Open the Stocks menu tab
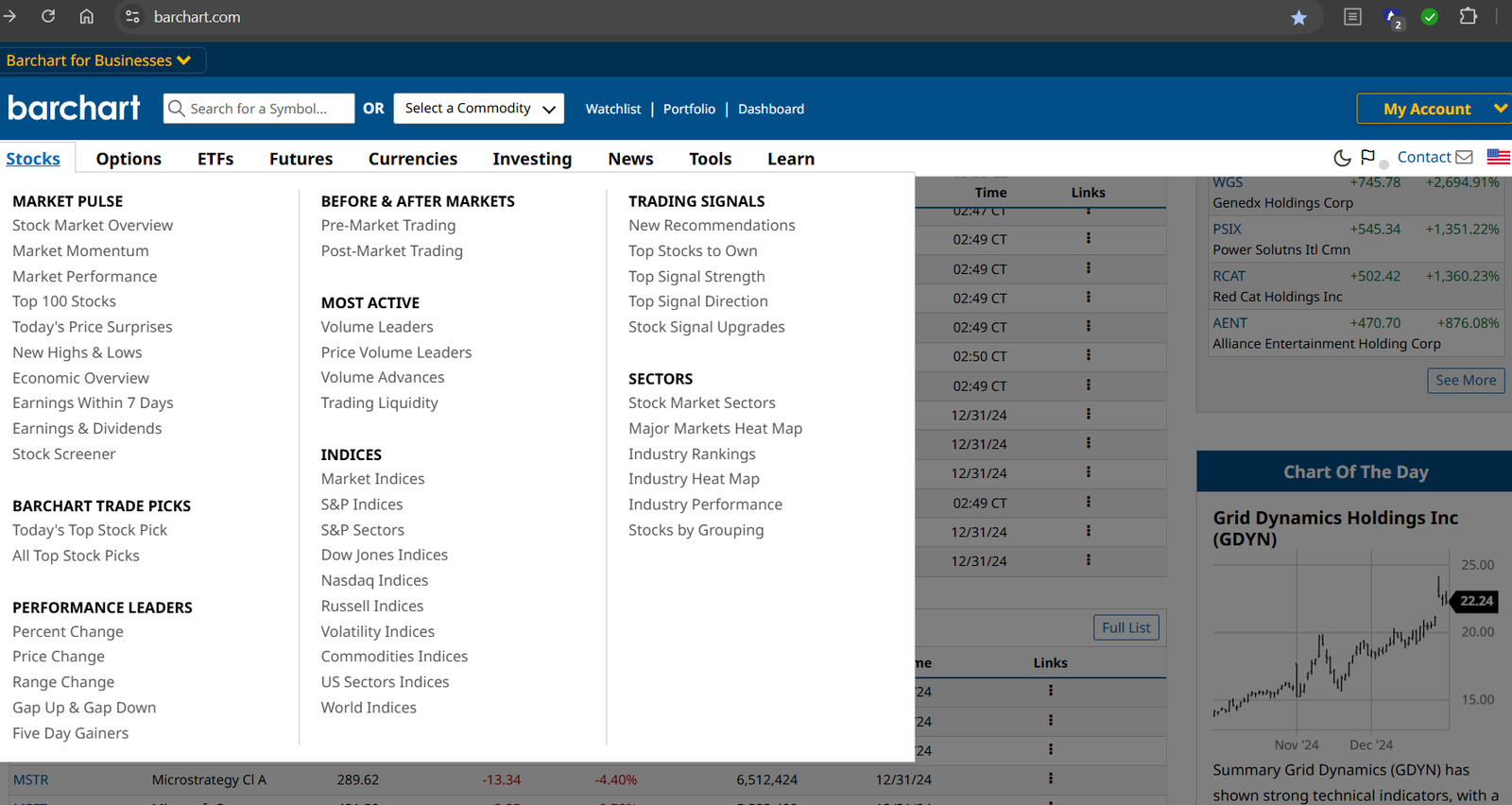The width and height of the screenshot is (1512, 805). click(x=33, y=159)
